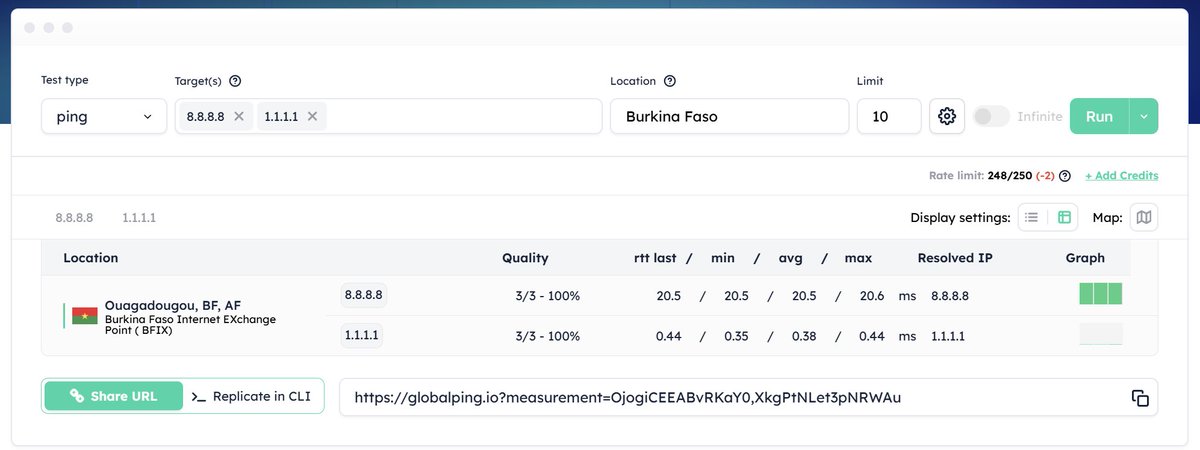Image resolution: width=1200 pixels, height=450 pixels.
Task: Remove the 8.8.8.8 target chip
Action: coord(238,116)
